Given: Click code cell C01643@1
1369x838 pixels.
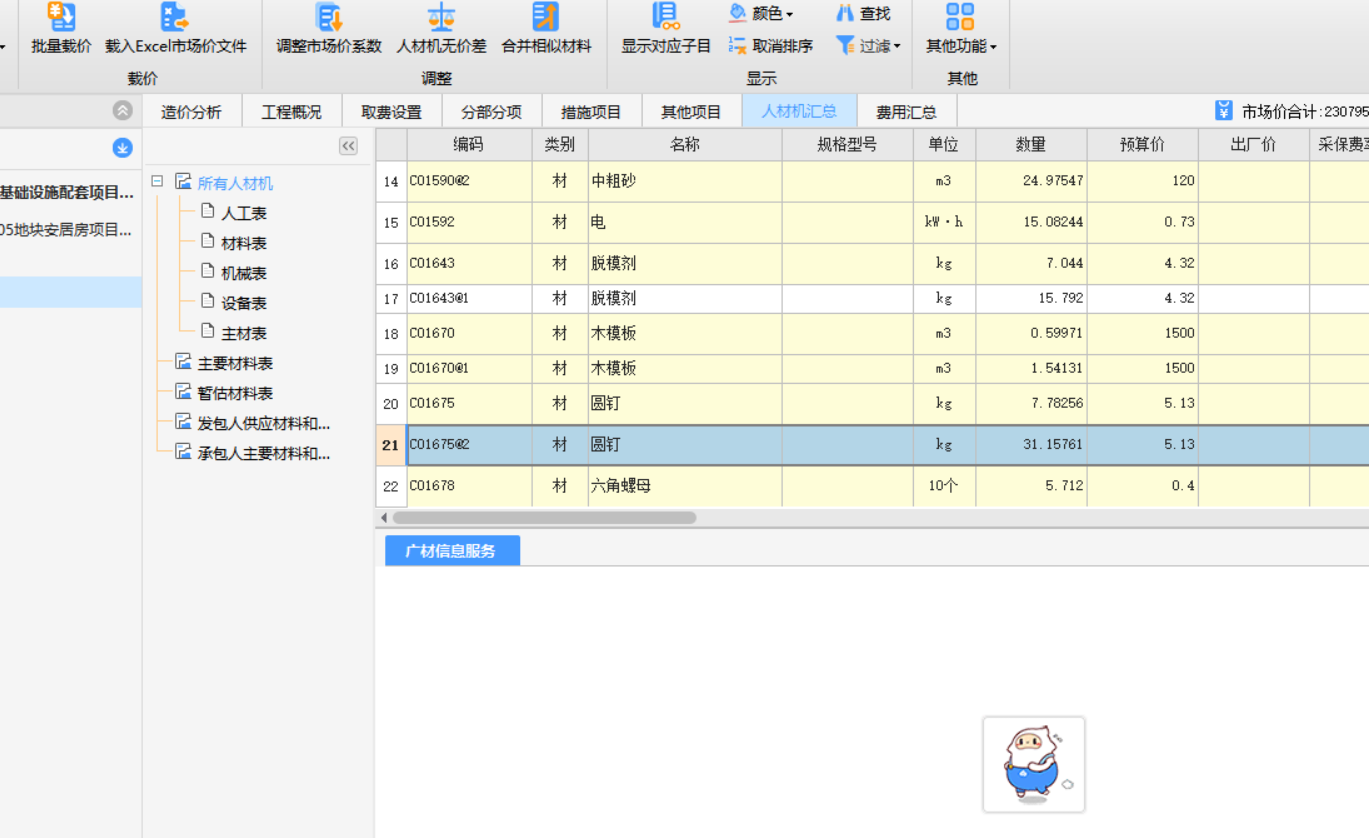Looking at the screenshot, I should point(469,298).
